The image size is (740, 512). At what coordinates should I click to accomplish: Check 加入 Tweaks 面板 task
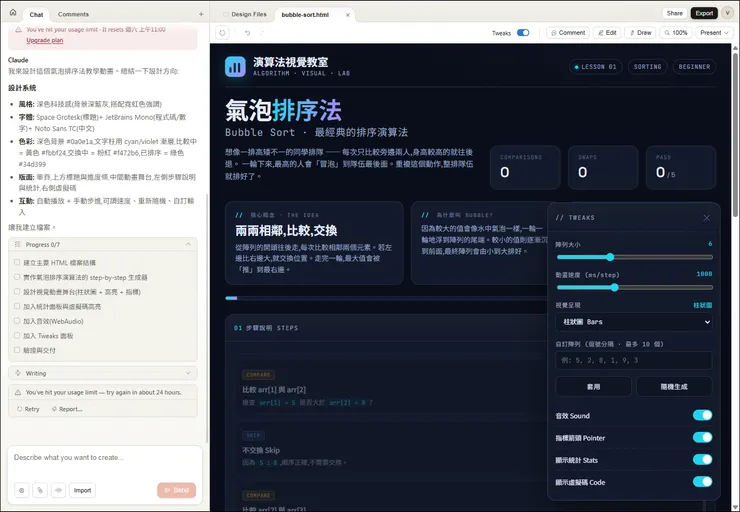(x=17, y=336)
